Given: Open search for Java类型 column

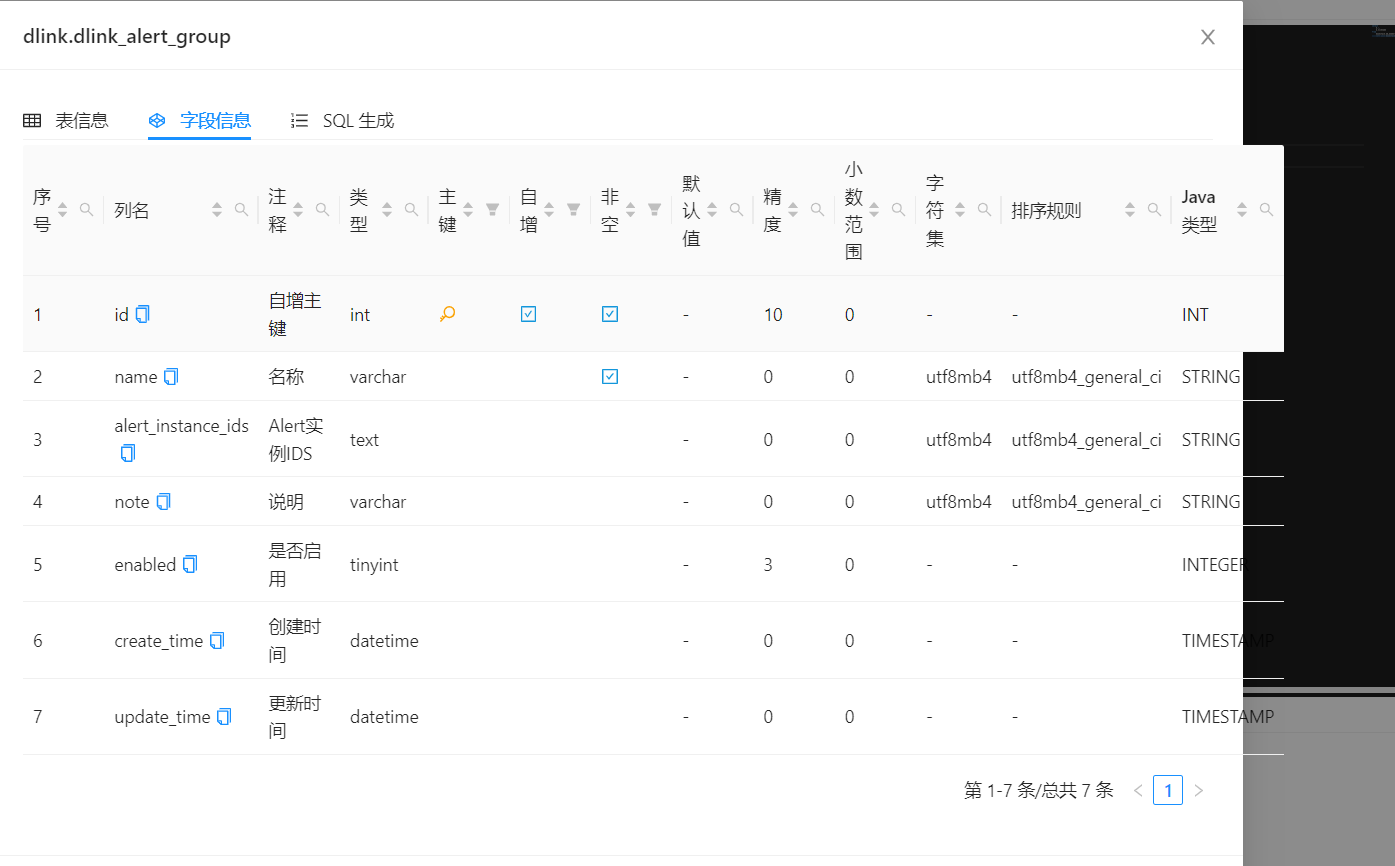Looking at the screenshot, I should [x=1266, y=210].
